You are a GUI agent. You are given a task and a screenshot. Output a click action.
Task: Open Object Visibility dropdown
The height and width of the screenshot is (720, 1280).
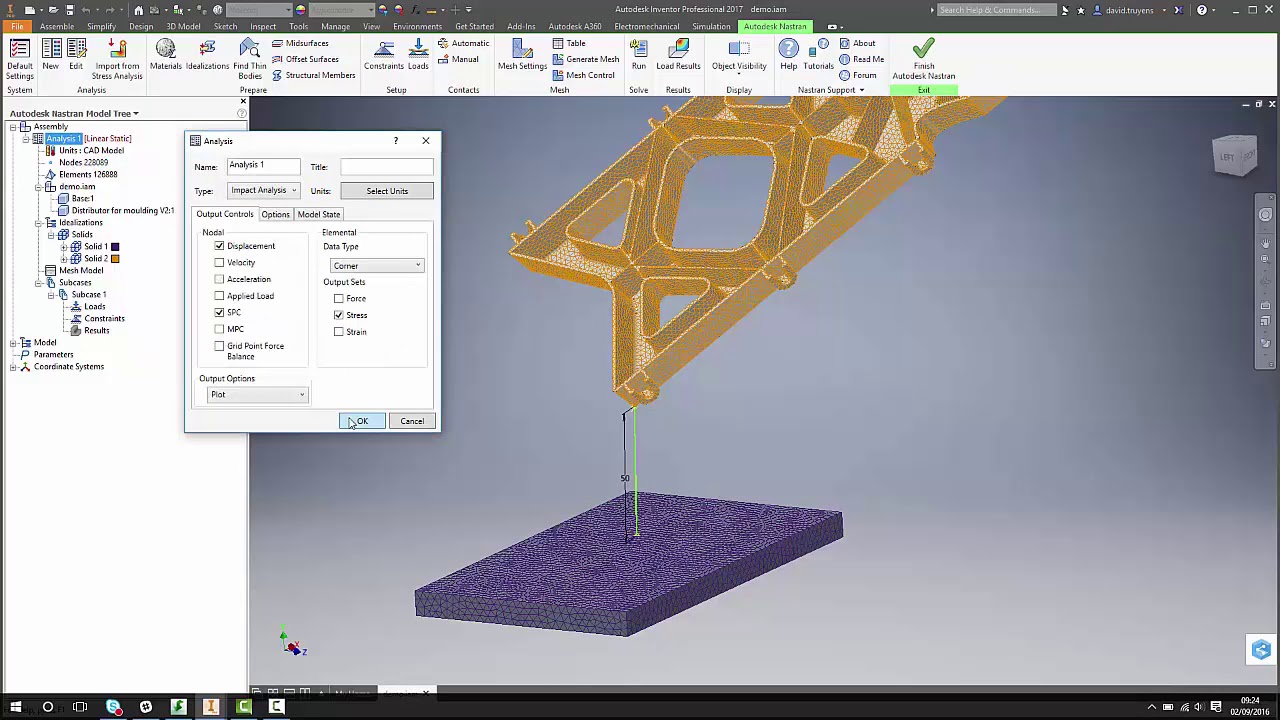739,57
